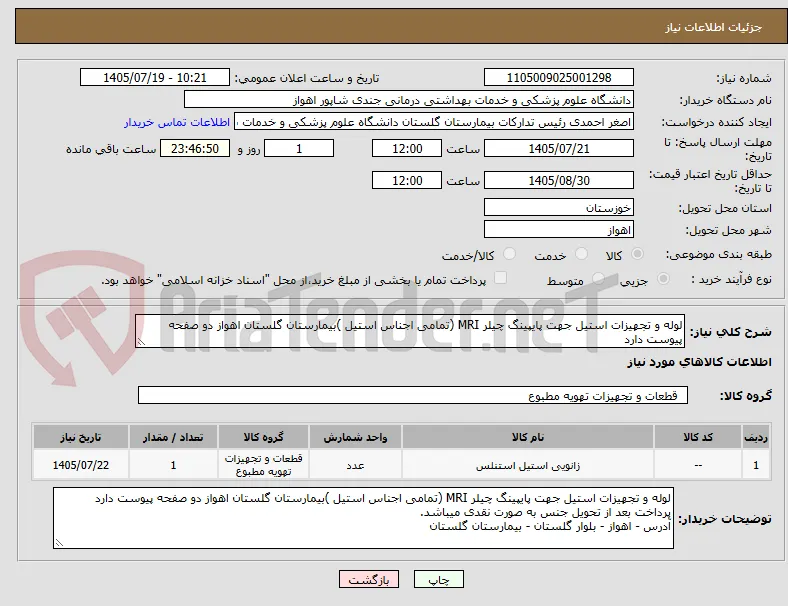Click the resize handle of description textarea
Screen dimensions: 788x606
click(141, 342)
